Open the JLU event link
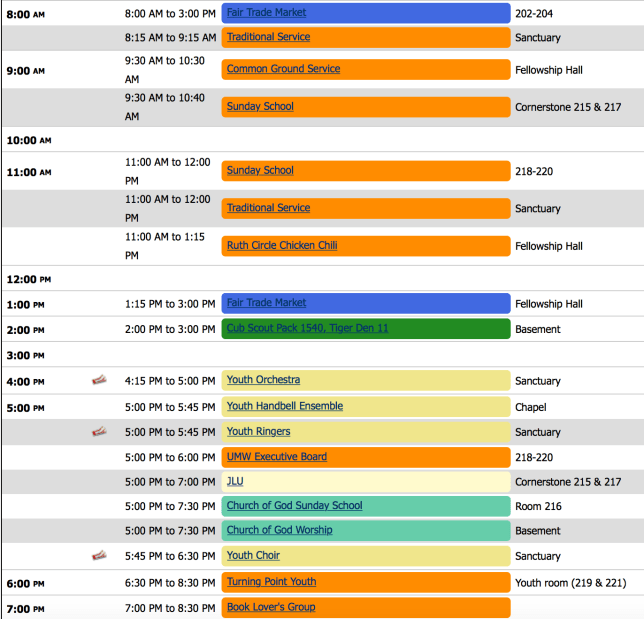Screen dimensions: 644x619 [235, 481]
